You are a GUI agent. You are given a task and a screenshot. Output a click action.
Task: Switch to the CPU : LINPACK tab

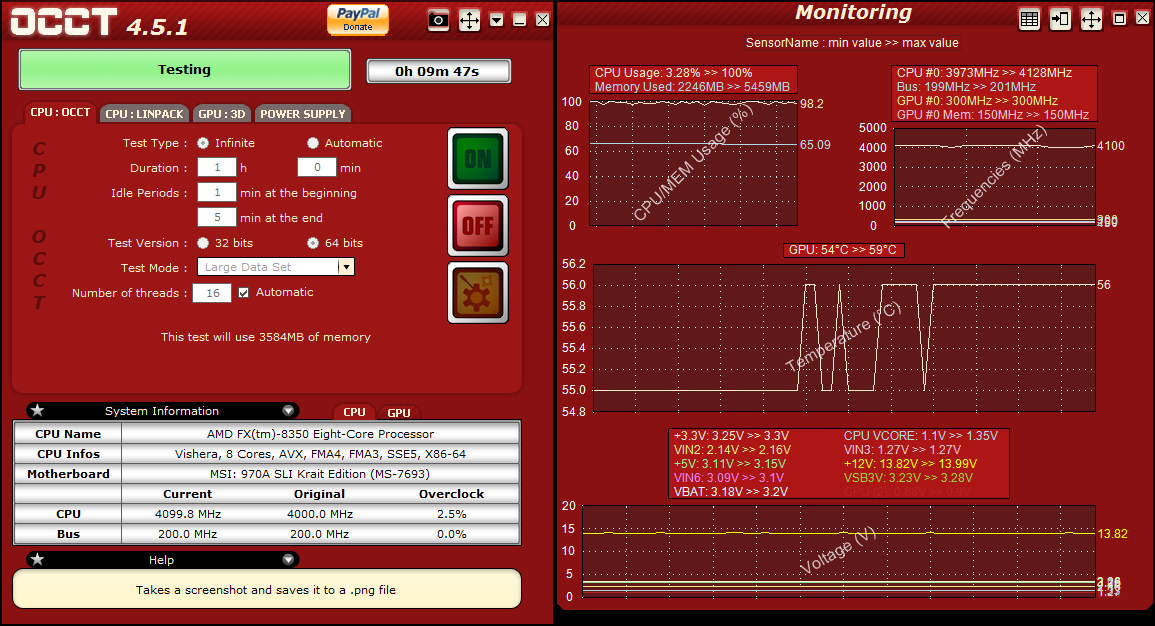[144, 113]
